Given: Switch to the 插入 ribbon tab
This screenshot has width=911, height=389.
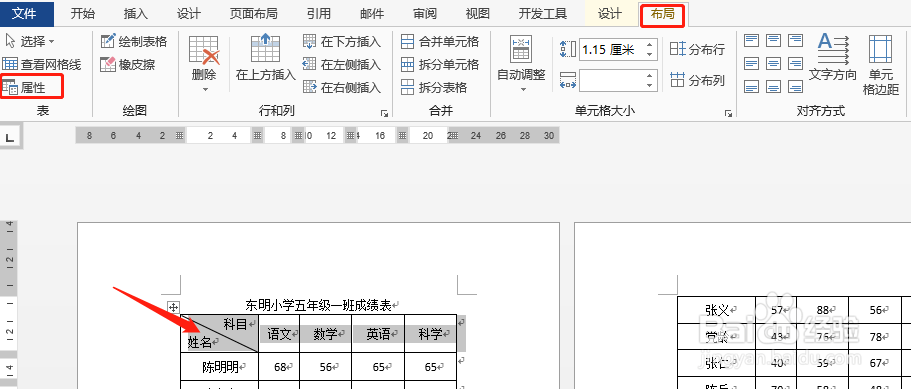Looking at the screenshot, I should 136,14.
